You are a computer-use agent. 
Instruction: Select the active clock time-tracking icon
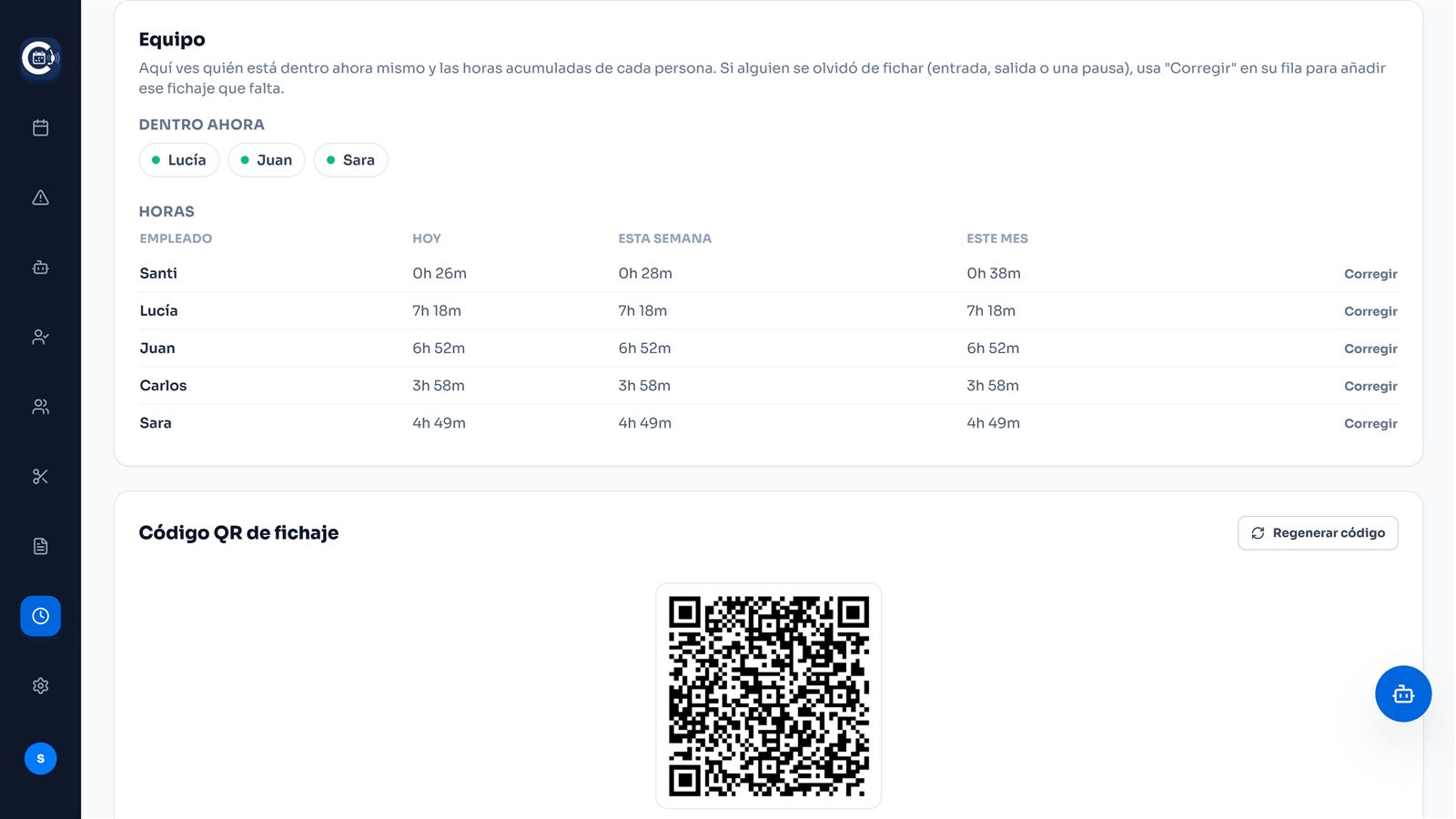(x=40, y=616)
